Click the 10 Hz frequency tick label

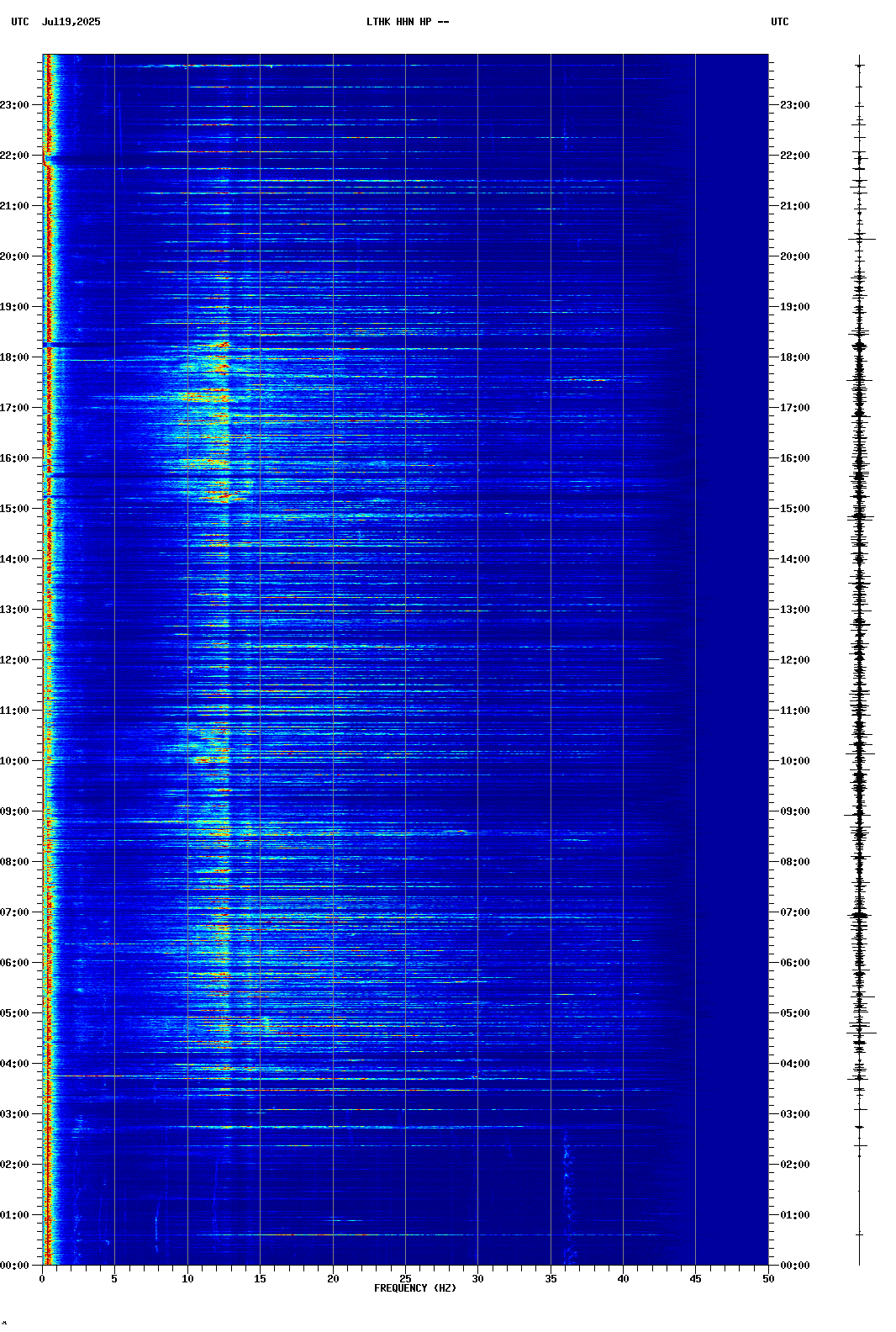[x=187, y=1279]
